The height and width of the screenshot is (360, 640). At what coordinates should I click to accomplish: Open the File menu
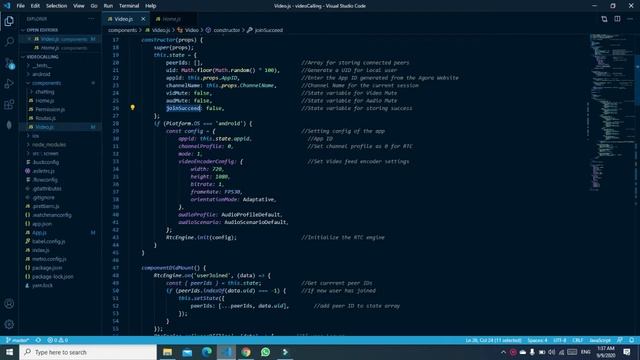click(20, 6)
